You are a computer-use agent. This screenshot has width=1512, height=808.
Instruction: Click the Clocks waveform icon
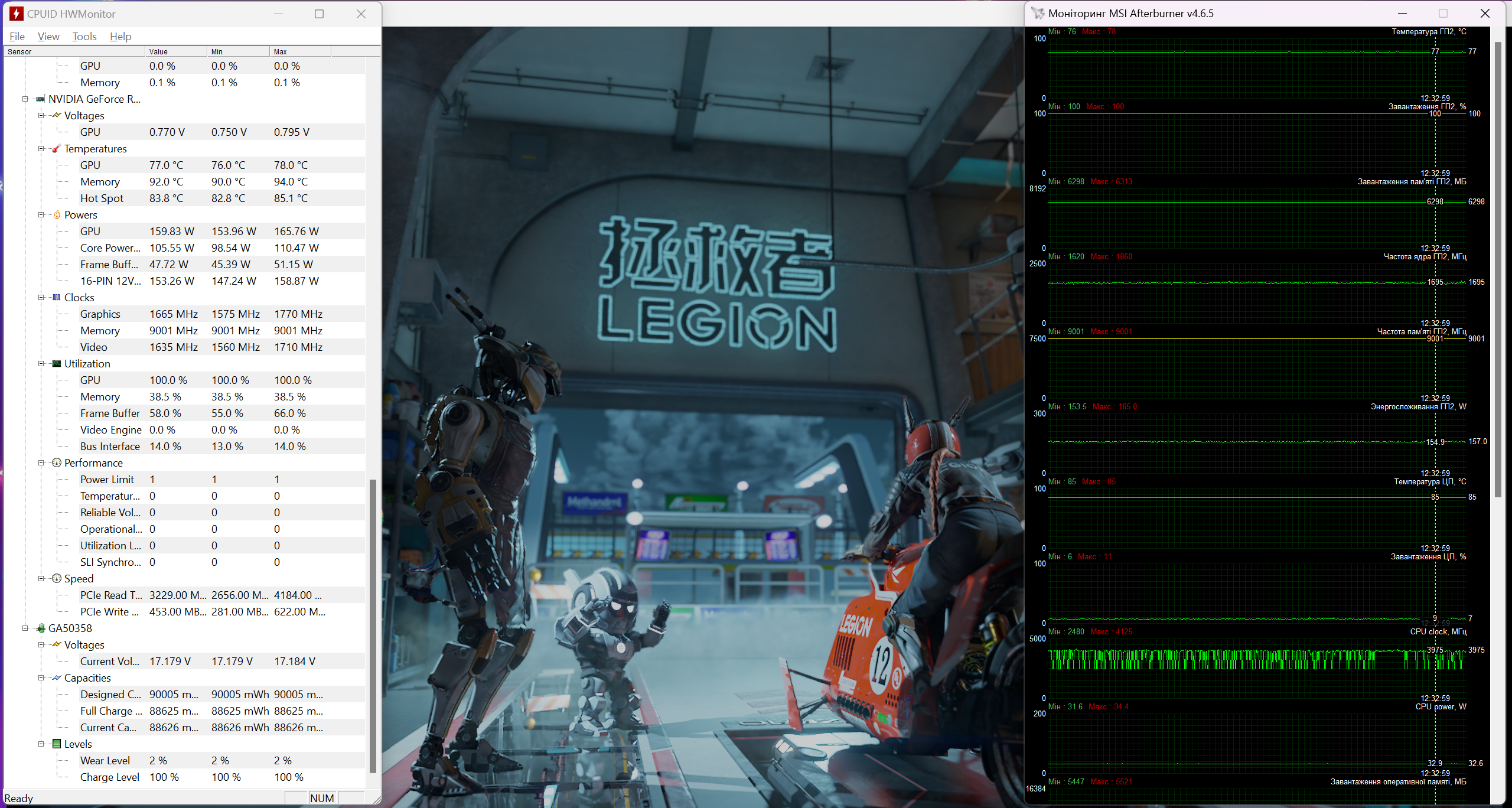pyautogui.click(x=57, y=297)
